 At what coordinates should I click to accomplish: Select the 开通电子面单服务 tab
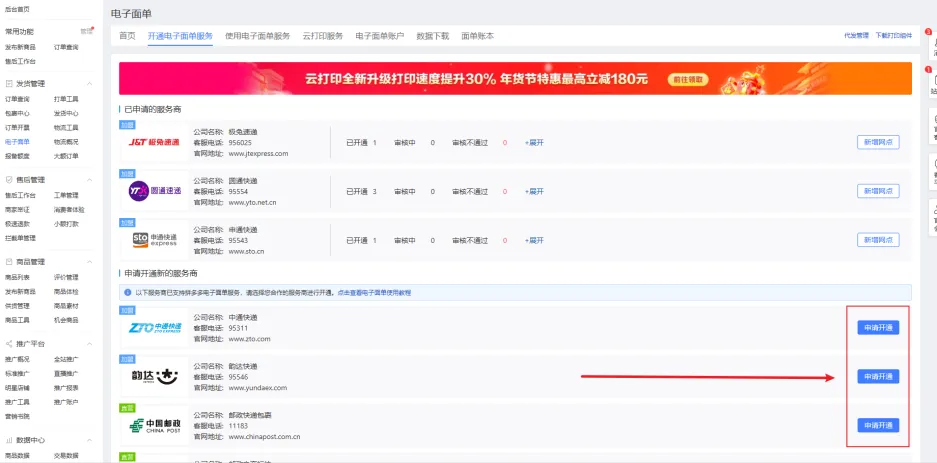(x=180, y=36)
